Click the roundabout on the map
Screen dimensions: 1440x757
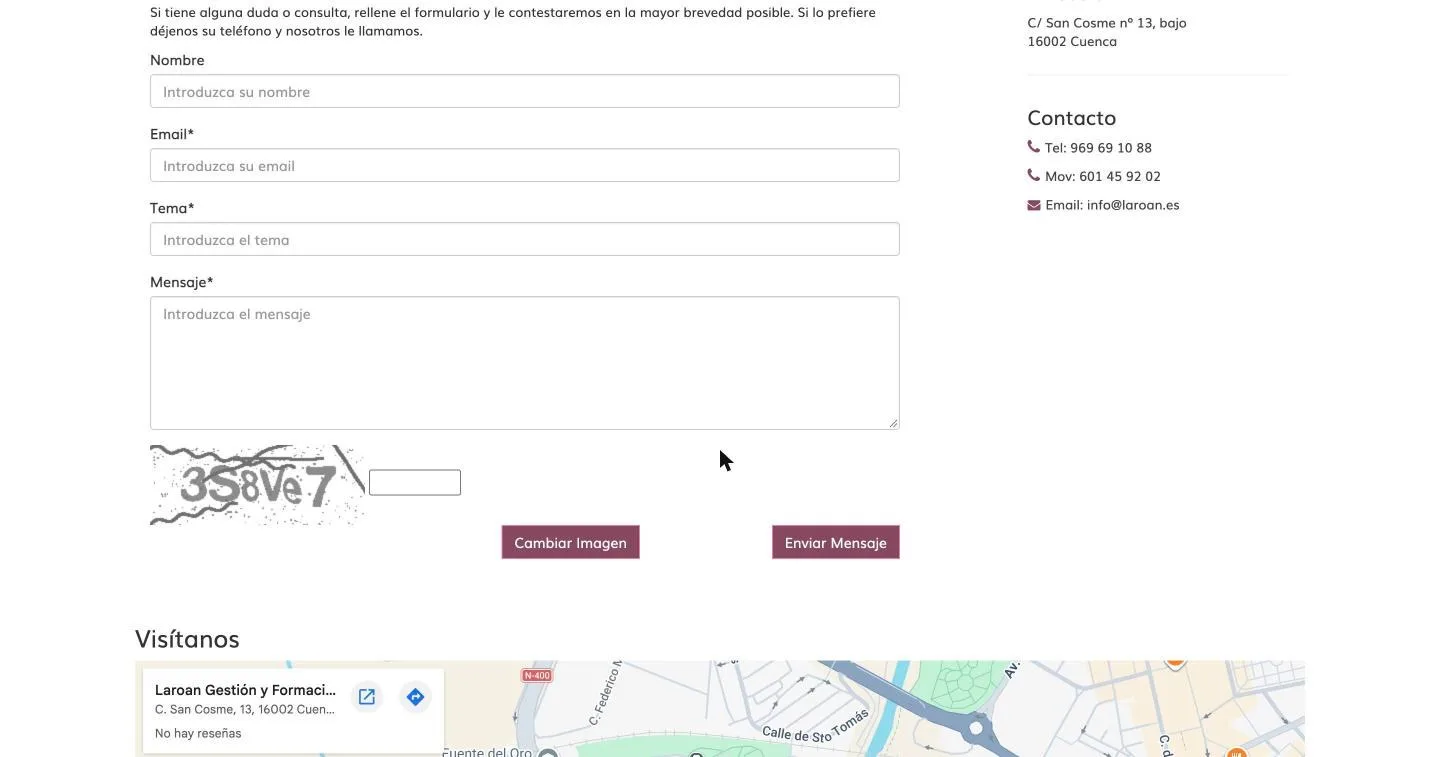[x=976, y=729]
